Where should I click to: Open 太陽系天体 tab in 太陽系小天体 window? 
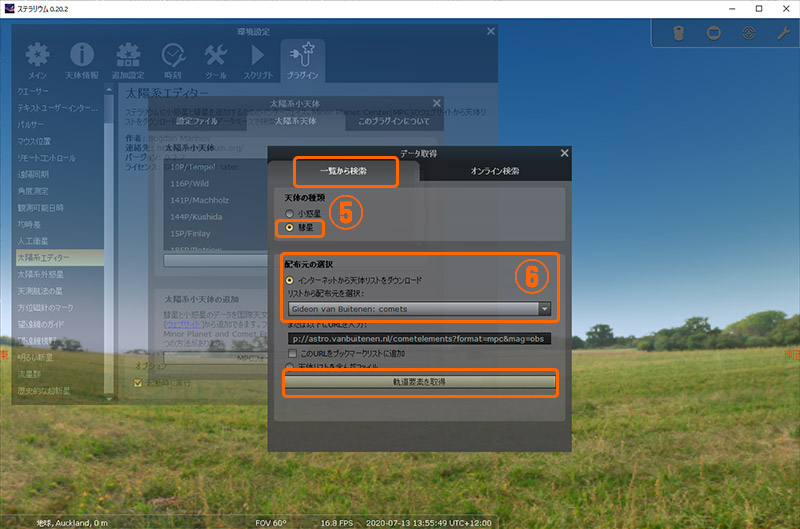coord(295,121)
